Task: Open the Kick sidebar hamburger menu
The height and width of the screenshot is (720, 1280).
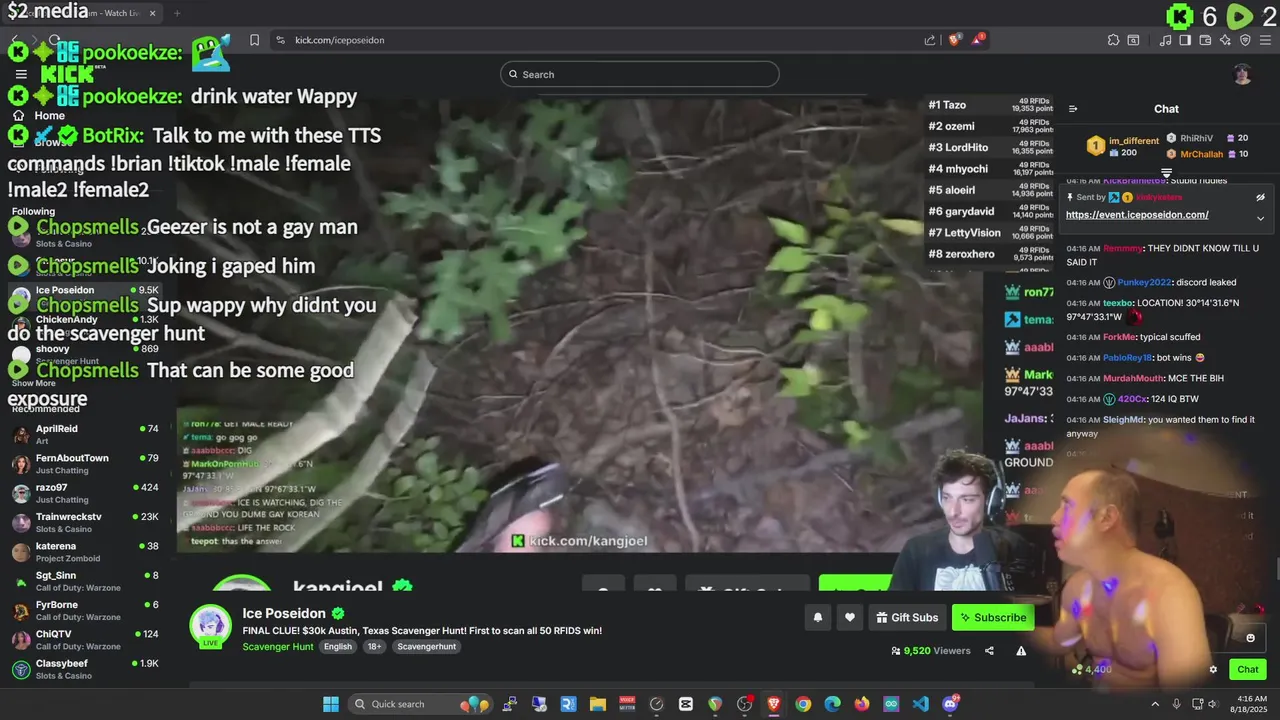Action: pos(21,74)
